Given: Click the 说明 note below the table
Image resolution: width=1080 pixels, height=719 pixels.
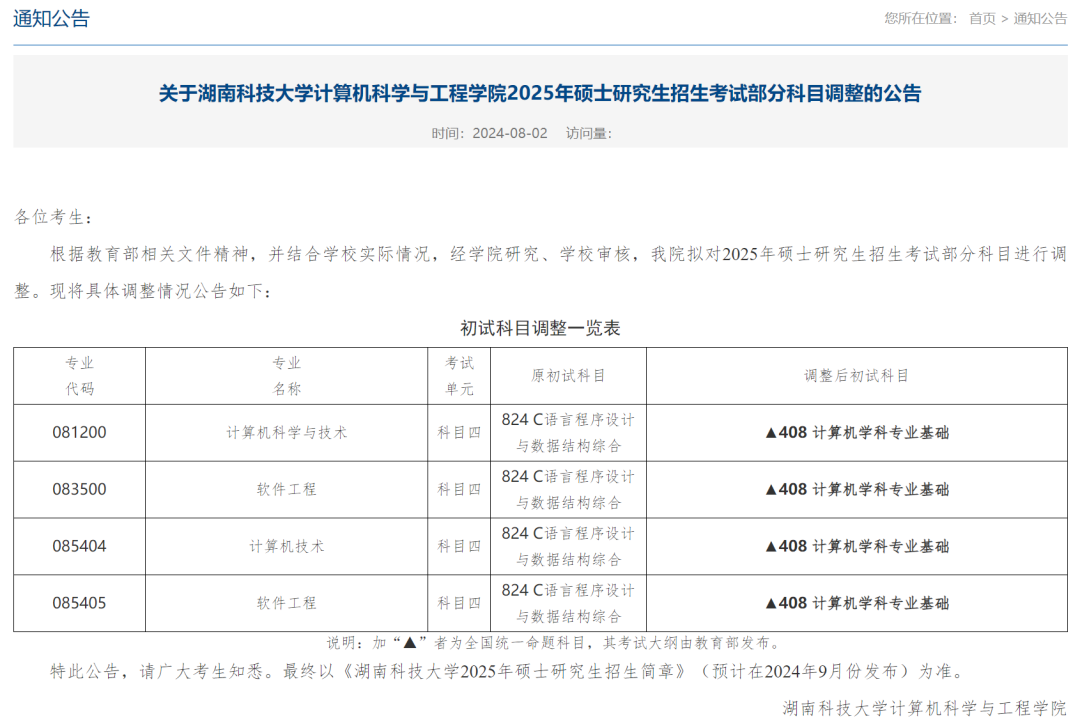Looking at the screenshot, I should (x=554, y=643).
